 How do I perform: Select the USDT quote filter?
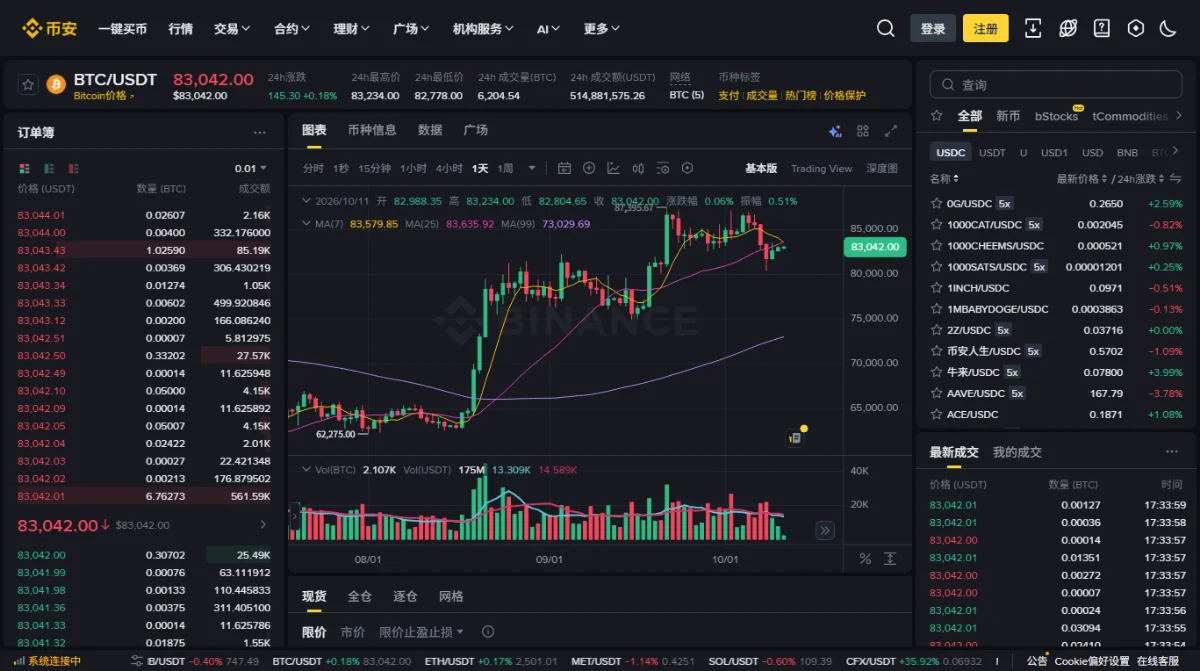[x=992, y=152]
